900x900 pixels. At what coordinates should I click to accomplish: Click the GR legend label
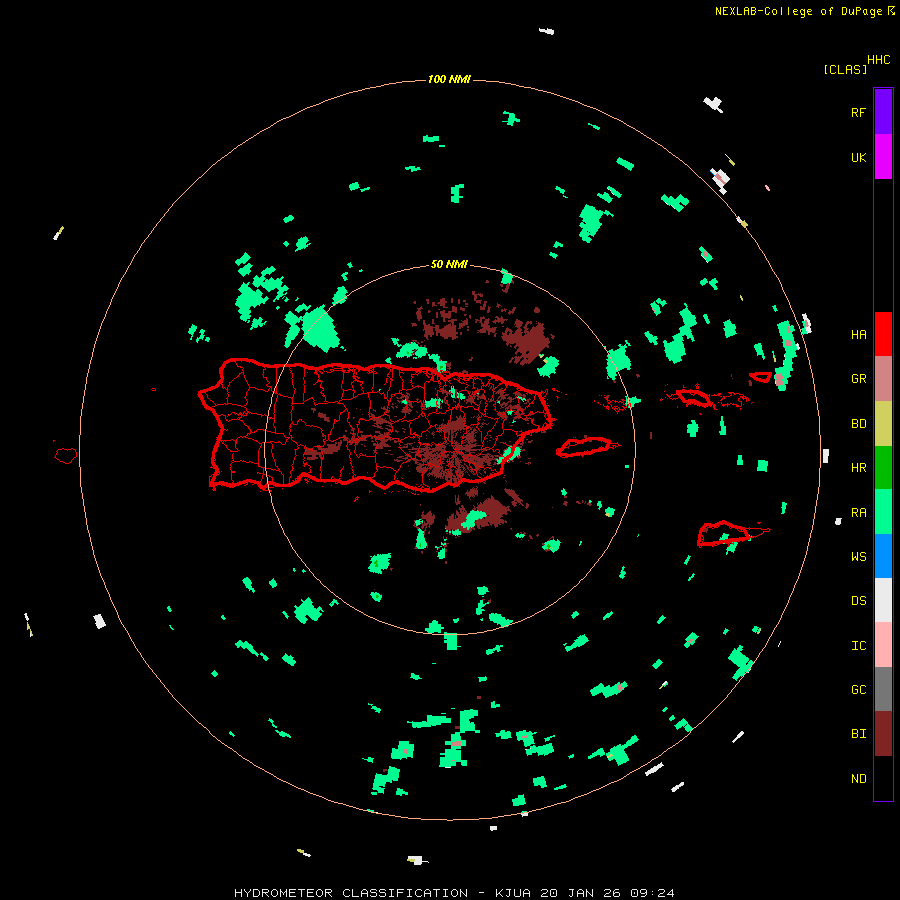click(858, 379)
